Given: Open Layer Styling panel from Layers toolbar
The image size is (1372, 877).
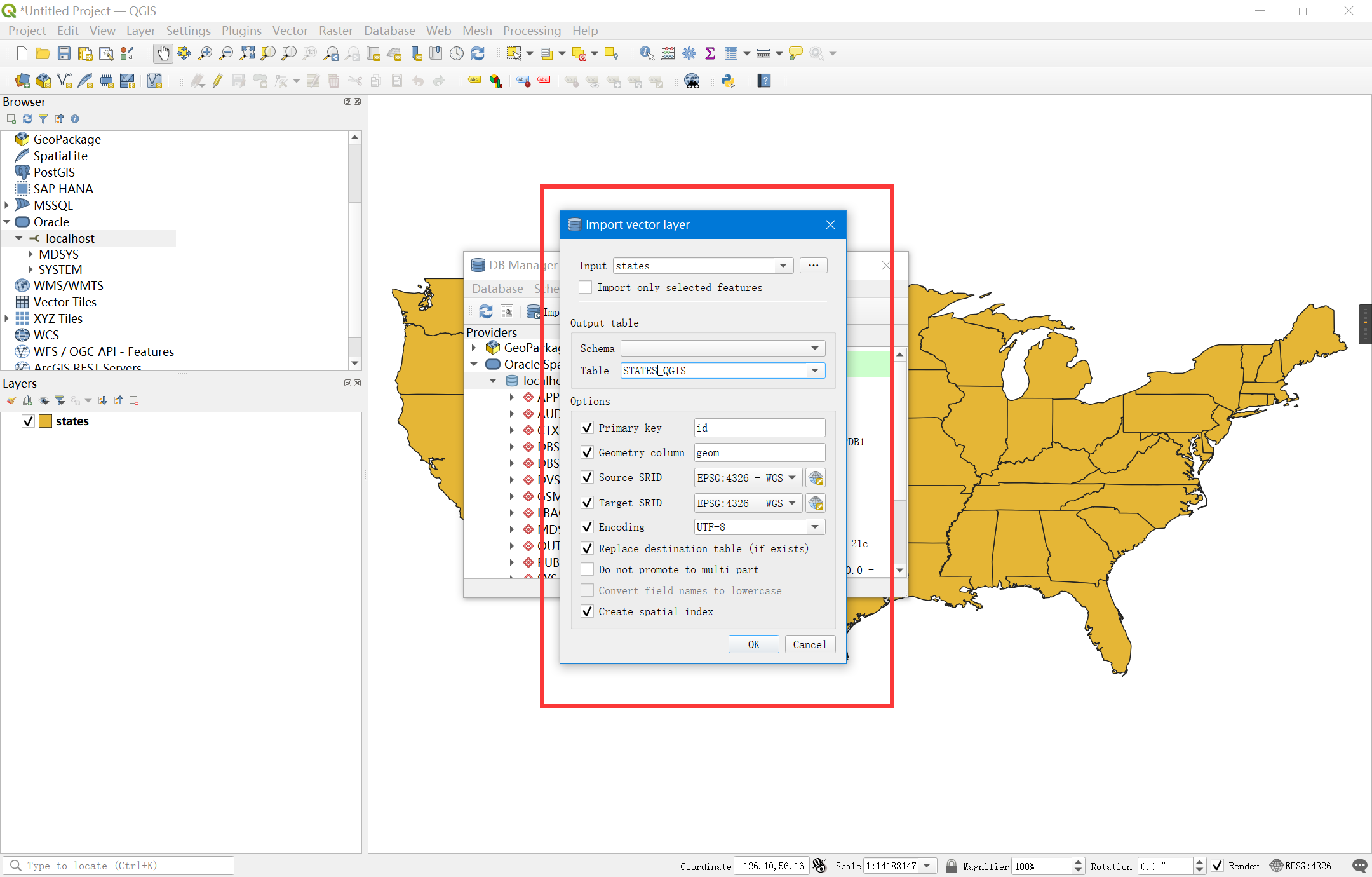Looking at the screenshot, I should [x=11, y=400].
